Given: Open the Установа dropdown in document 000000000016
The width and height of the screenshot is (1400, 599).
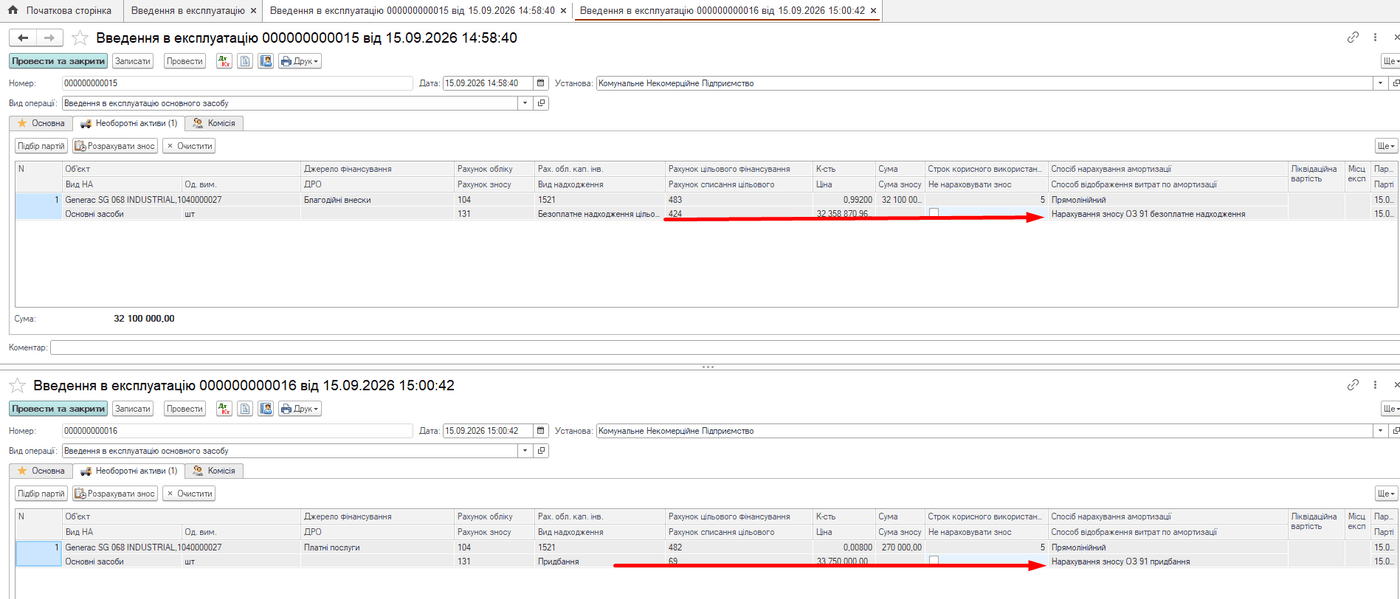Looking at the screenshot, I should click(x=1379, y=431).
